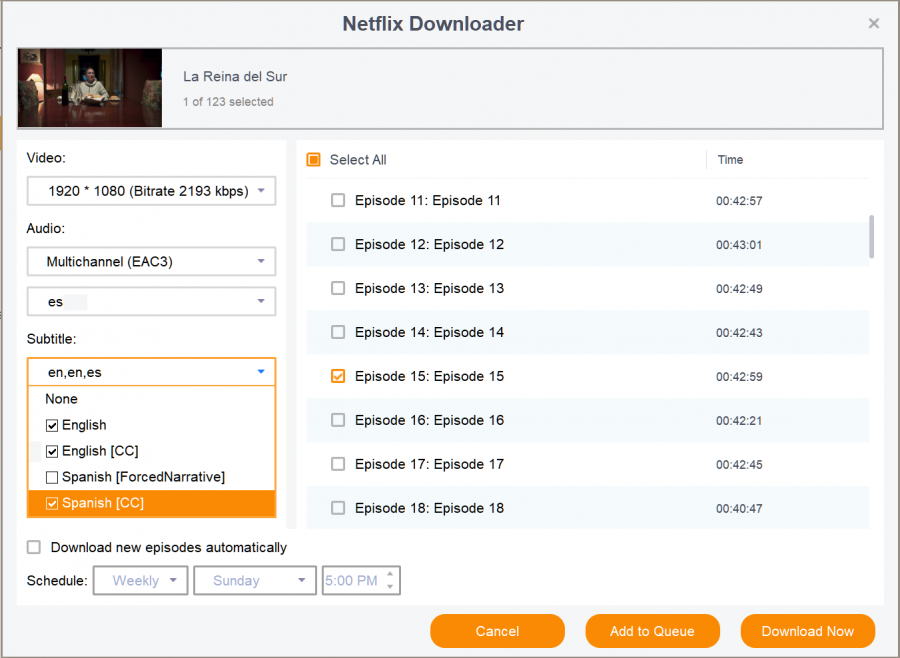This screenshot has width=900, height=658.
Task: Click the La Reina del Sur thumbnail
Action: tap(90, 88)
